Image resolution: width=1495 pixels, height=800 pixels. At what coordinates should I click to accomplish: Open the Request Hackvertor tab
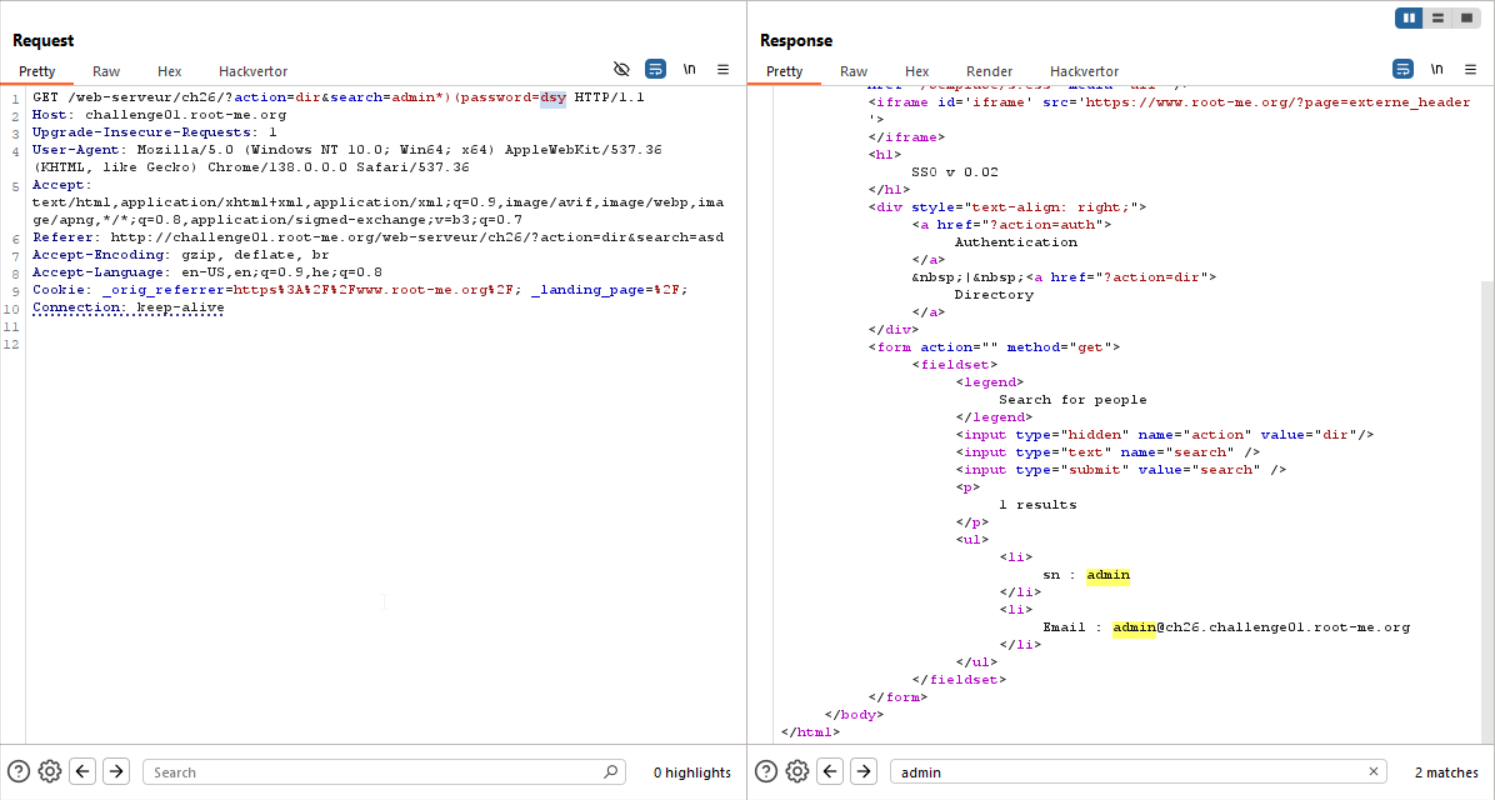click(253, 71)
